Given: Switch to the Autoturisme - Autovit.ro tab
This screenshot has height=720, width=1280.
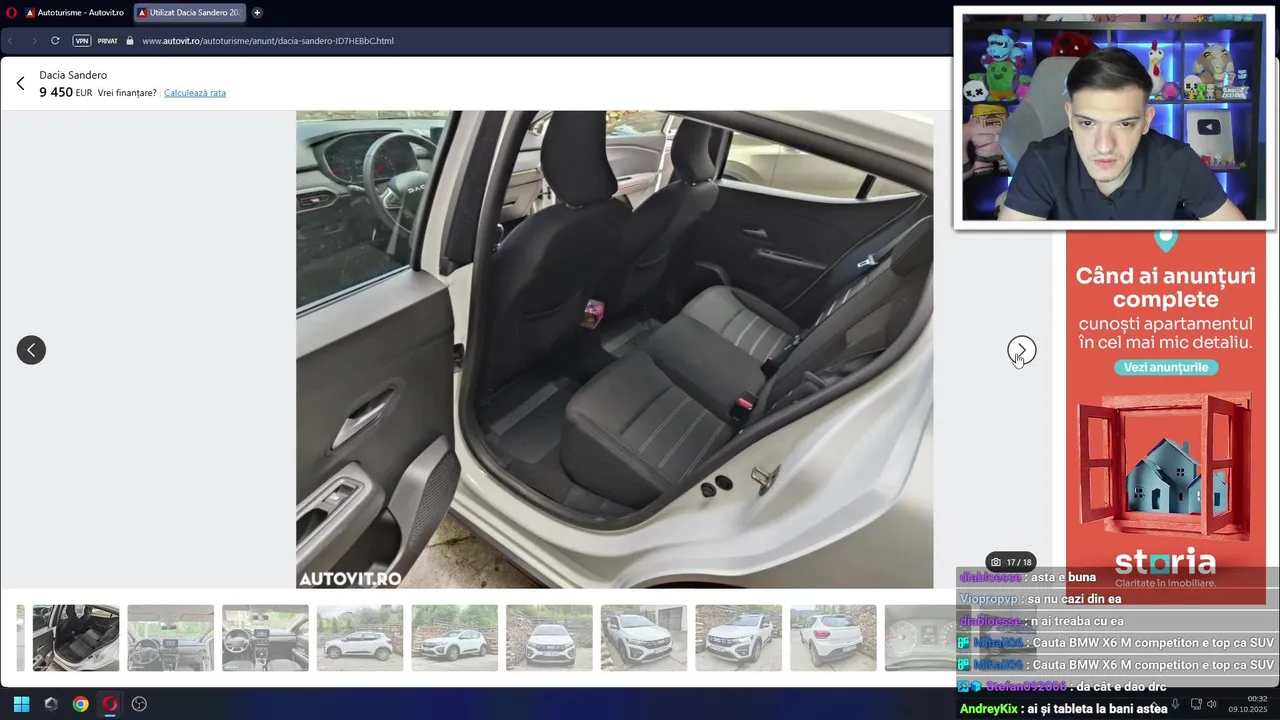Looking at the screenshot, I should pos(75,13).
